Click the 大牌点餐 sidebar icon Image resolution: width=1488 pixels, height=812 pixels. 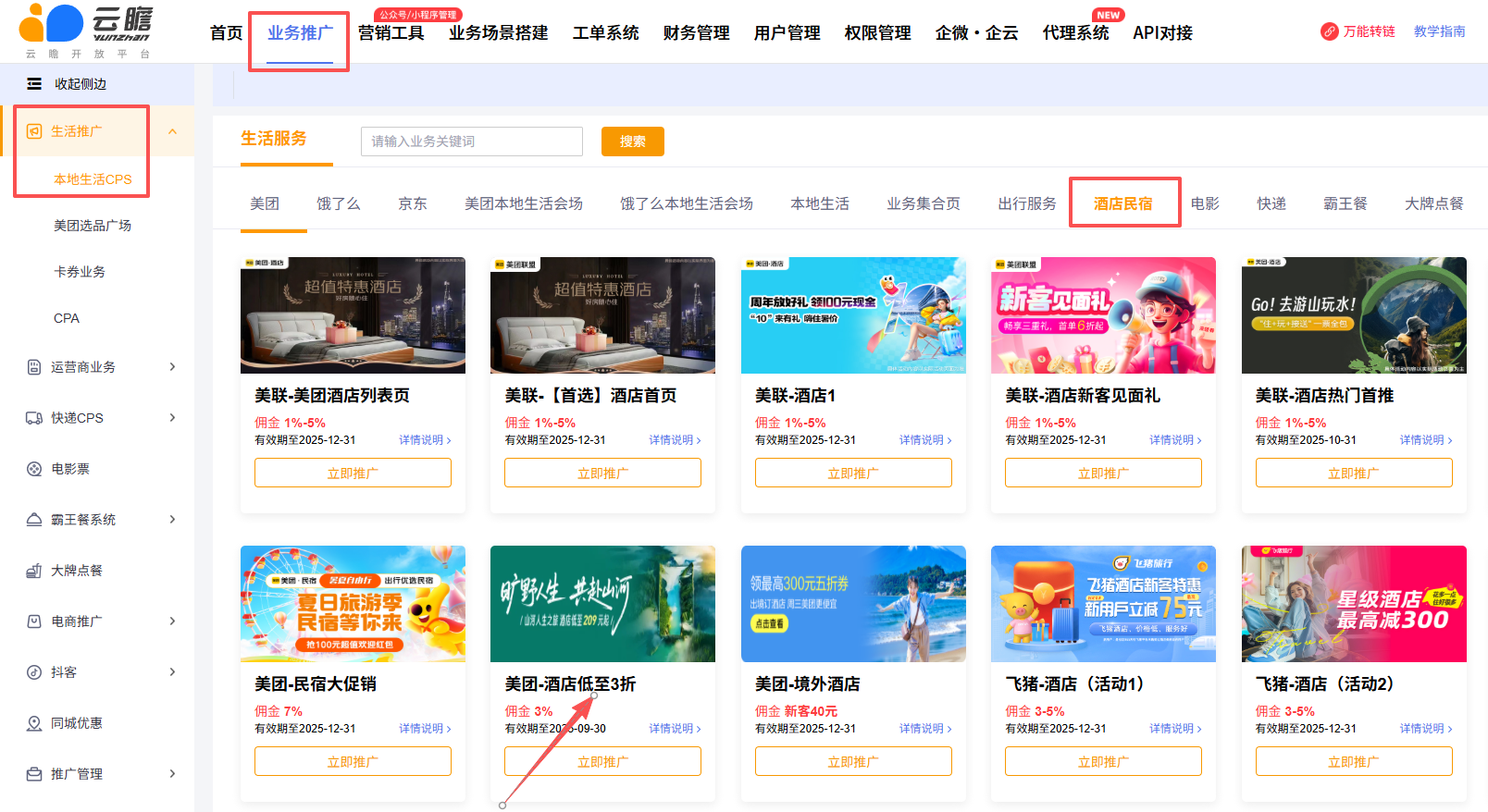pos(34,571)
